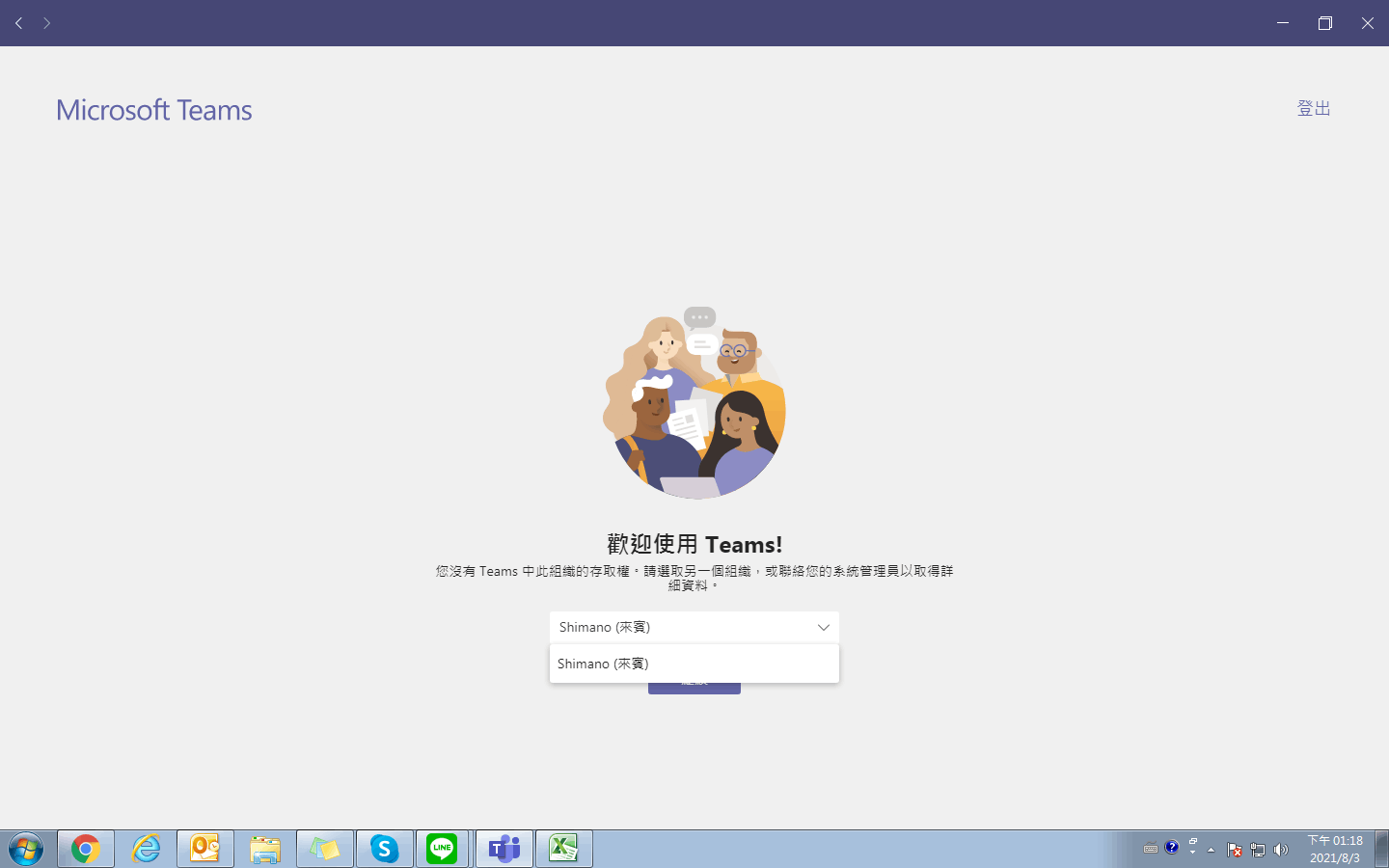This screenshot has height=868, width=1389.
Task: Open Outlook from the taskbar
Action: pos(205,849)
